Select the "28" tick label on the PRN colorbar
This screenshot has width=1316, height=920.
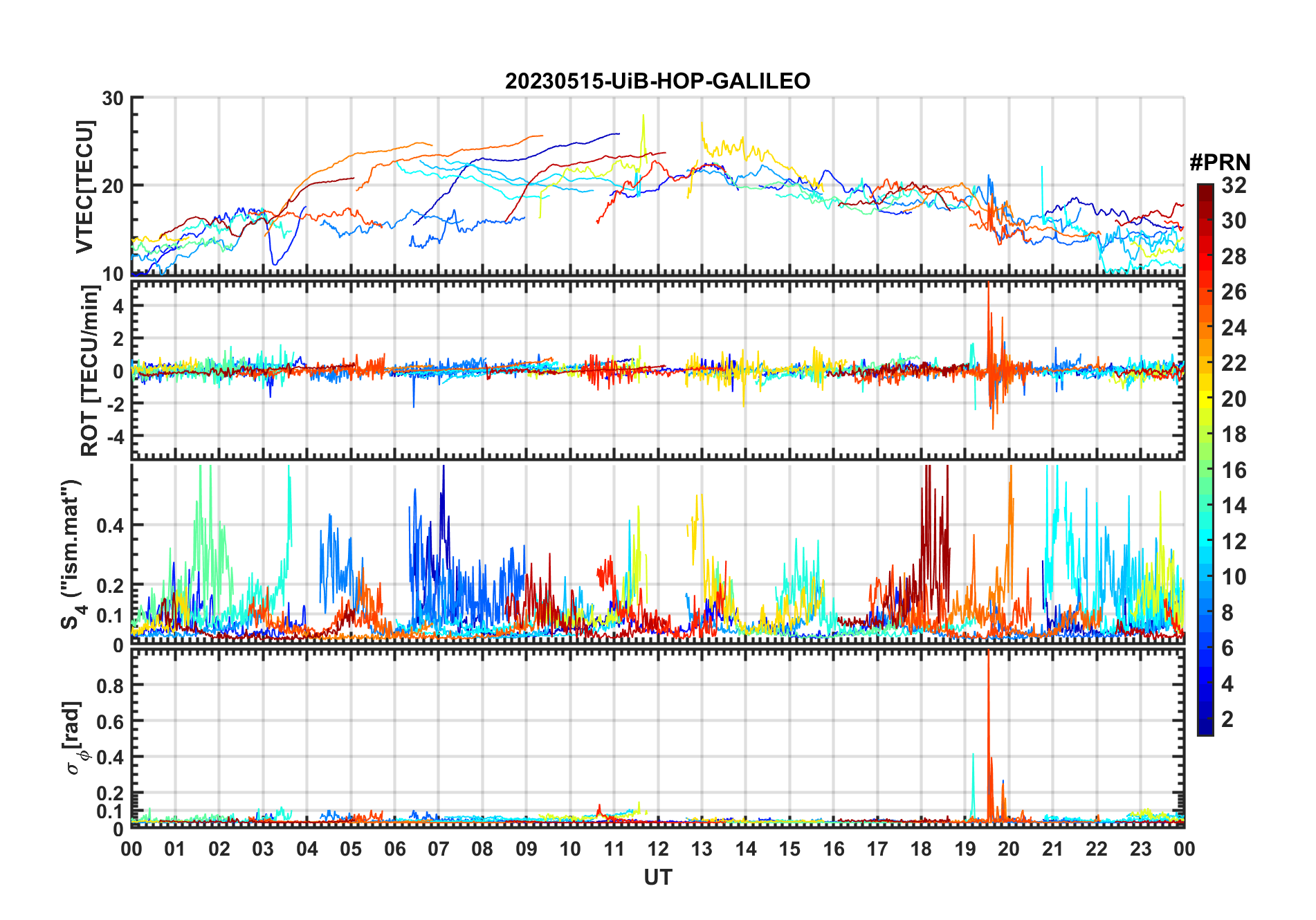[x=1234, y=257]
